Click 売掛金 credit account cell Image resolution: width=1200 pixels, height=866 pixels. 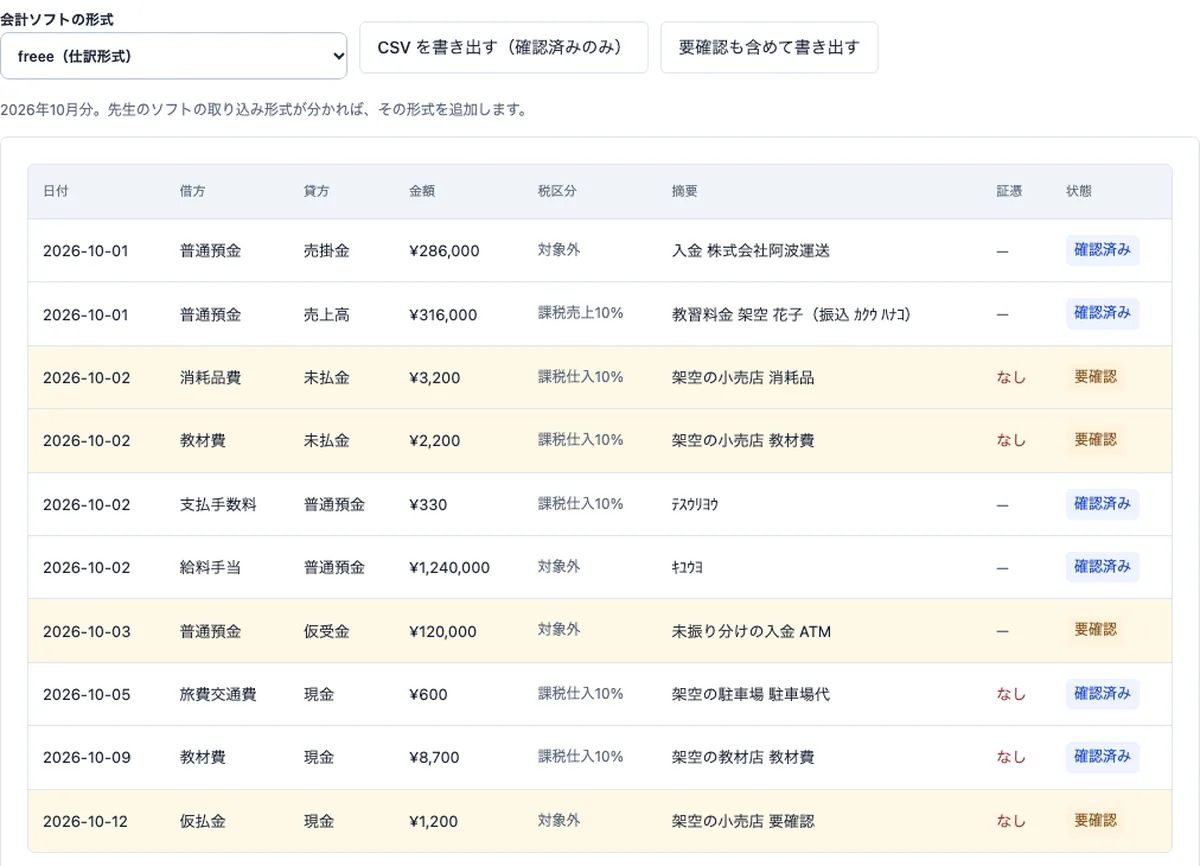(327, 251)
